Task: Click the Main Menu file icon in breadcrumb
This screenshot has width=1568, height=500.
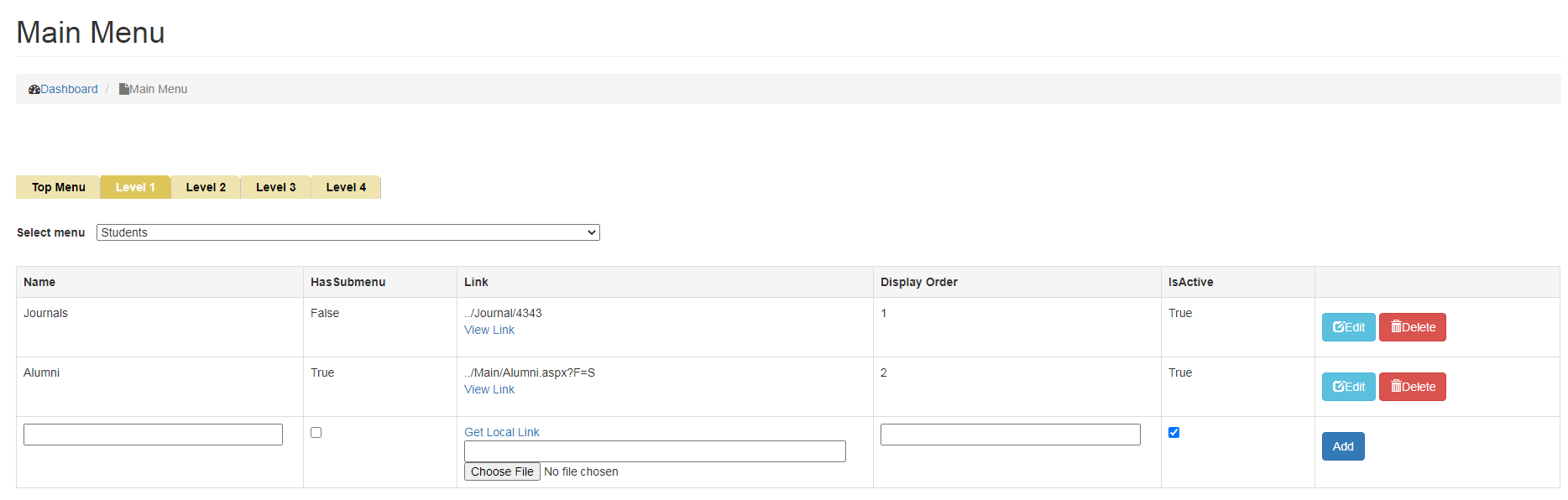Action: (x=123, y=89)
